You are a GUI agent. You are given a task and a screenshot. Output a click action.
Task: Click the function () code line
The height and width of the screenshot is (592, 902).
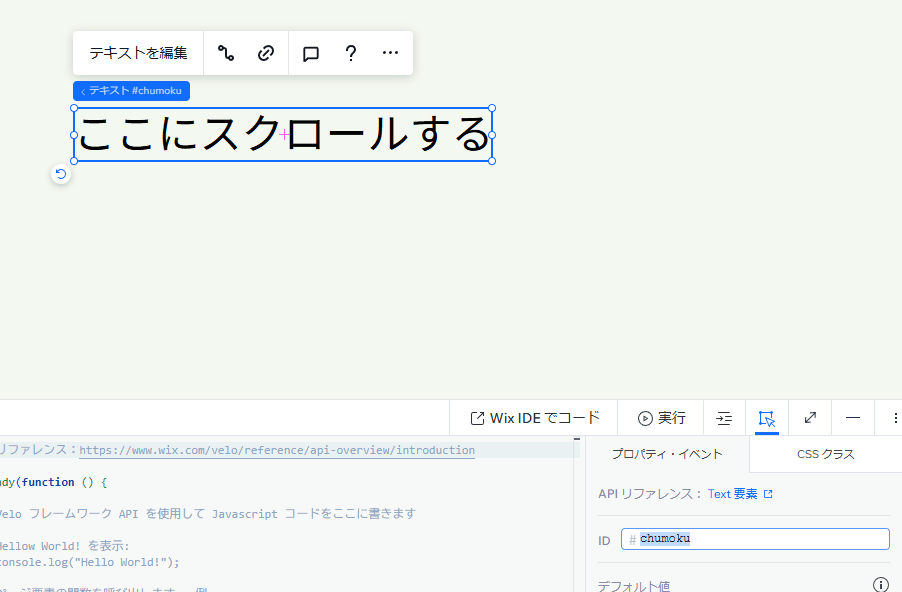(53, 482)
